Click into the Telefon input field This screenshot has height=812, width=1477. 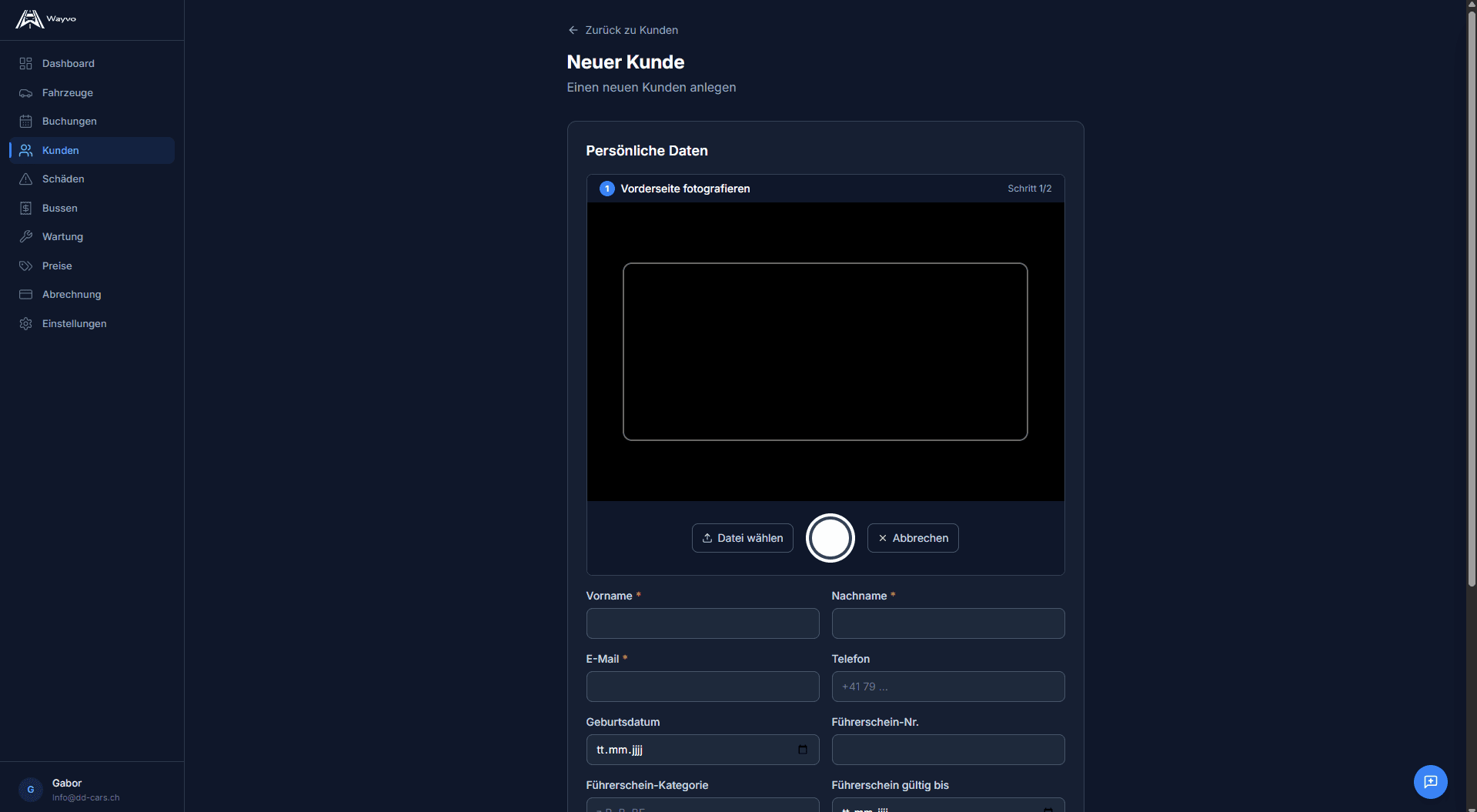(x=947, y=687)
